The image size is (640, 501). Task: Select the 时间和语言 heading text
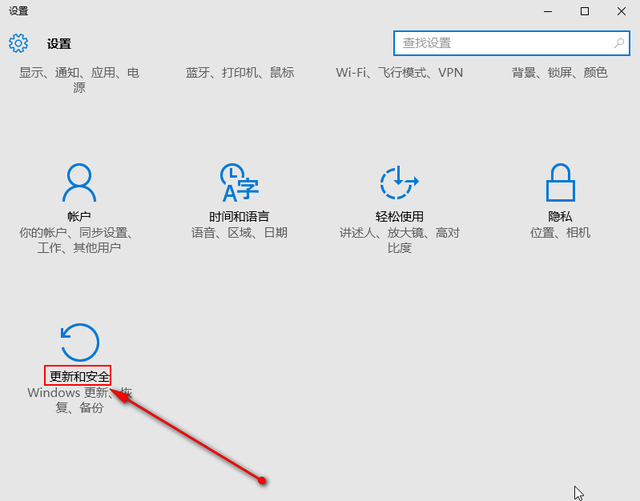tap(239, 216)
